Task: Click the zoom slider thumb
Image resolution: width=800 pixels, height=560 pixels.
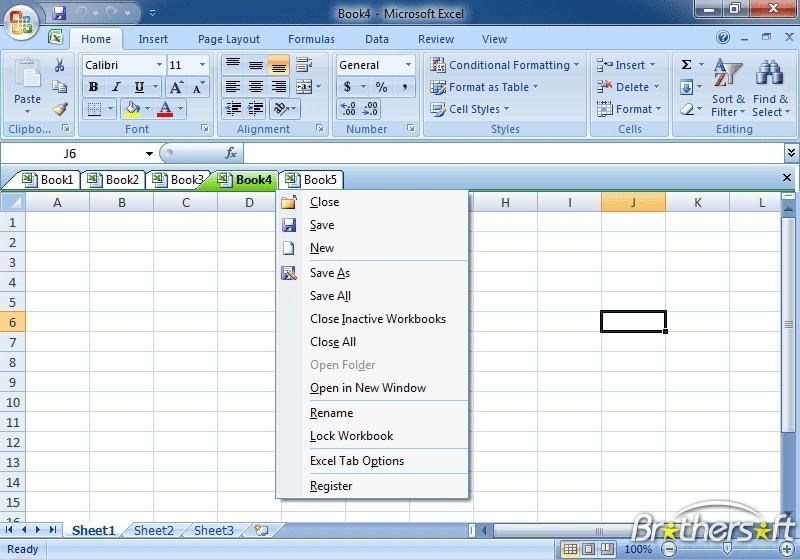Action: (x=728, y=549)
